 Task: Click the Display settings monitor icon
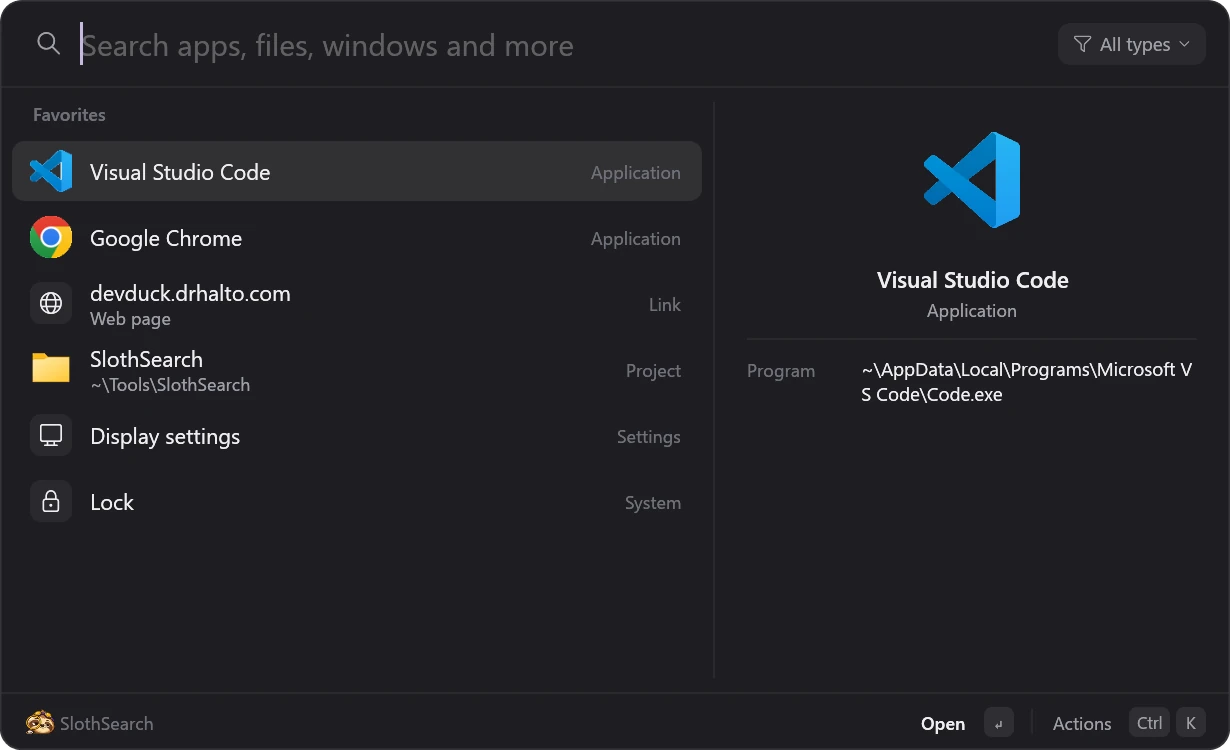(x=51, y=435)
